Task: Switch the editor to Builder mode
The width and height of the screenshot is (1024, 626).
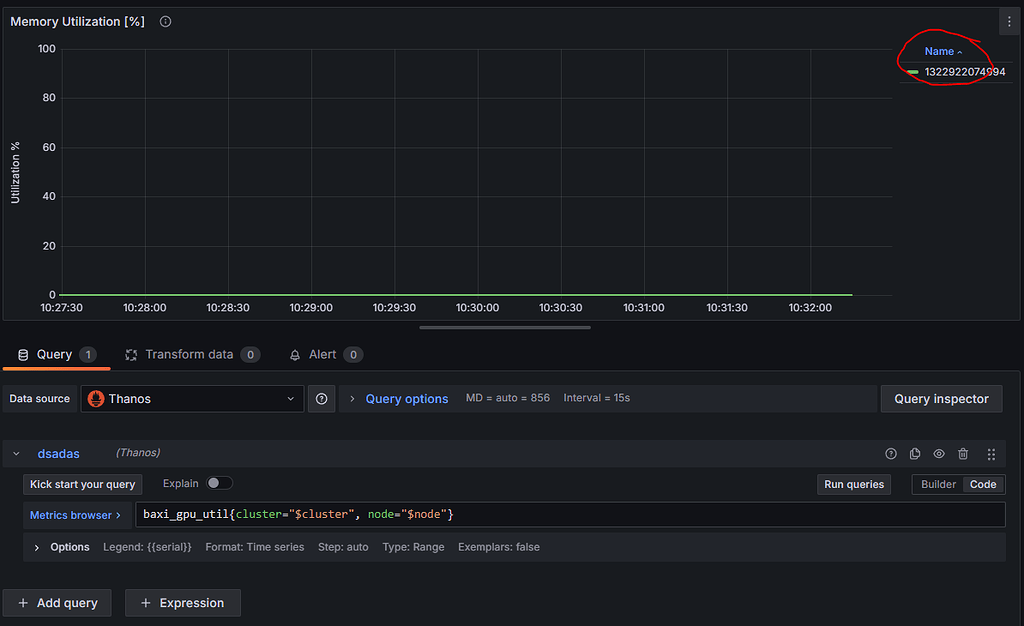Action: (x=937, y=483)
